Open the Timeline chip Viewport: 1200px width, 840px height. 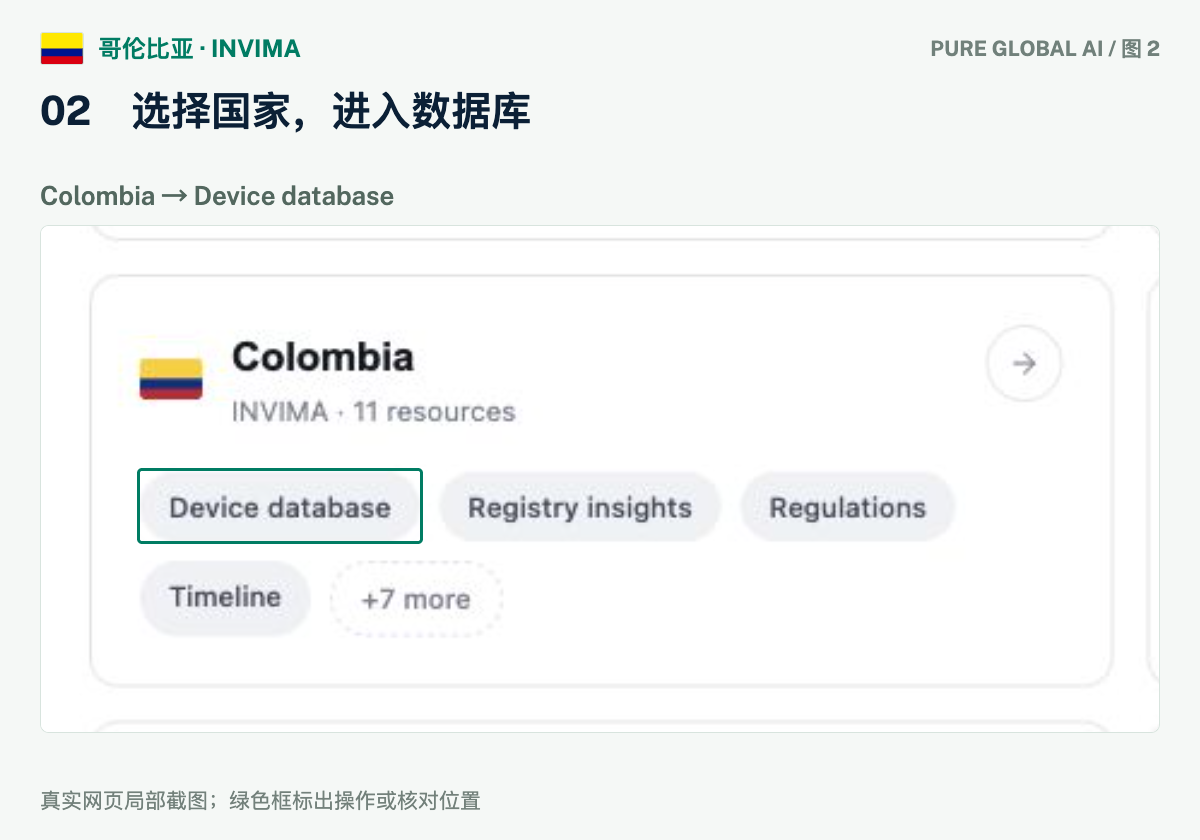(225, 597)
